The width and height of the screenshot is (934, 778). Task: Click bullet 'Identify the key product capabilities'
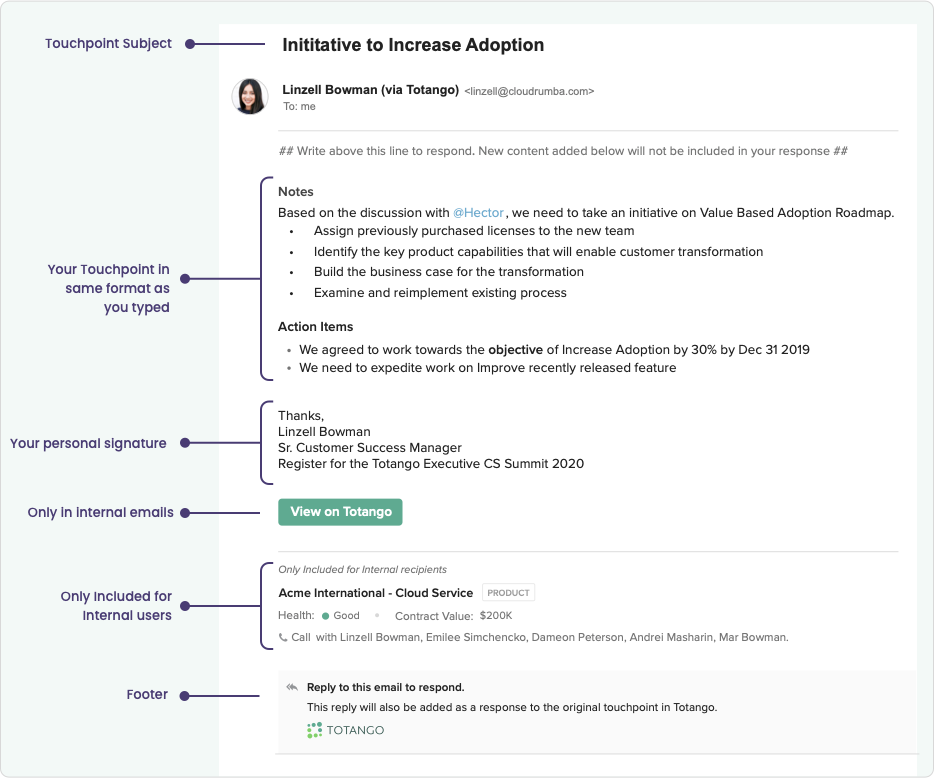(538, 252)
